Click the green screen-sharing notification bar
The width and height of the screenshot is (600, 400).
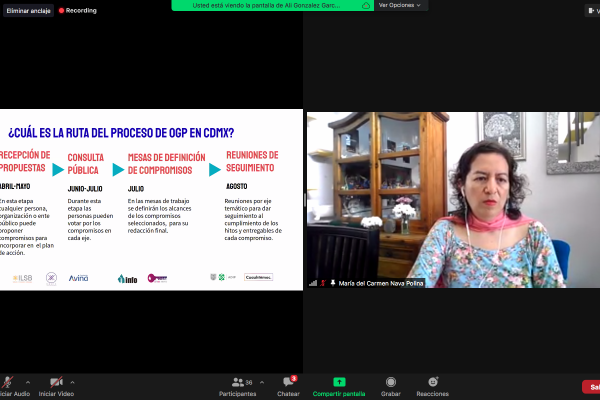[x=272, y=5]
